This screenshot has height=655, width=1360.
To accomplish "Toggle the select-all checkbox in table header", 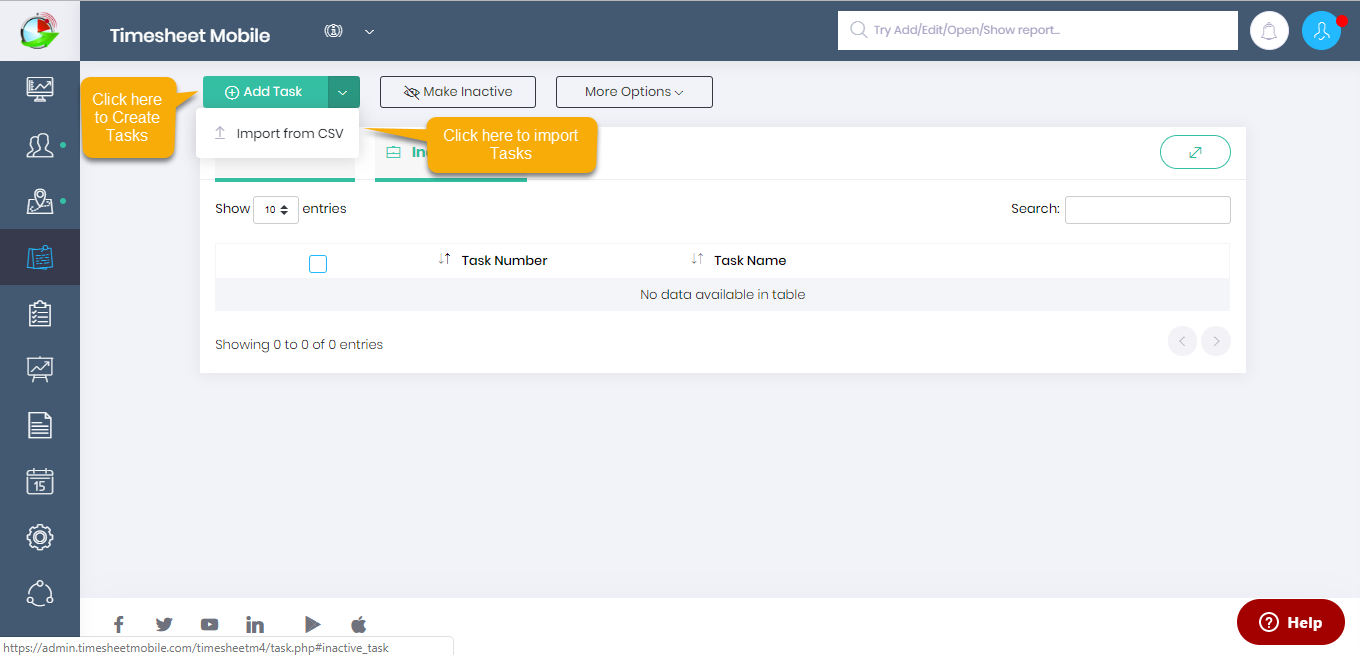I will pyautogui.click(x=318, y=264).
